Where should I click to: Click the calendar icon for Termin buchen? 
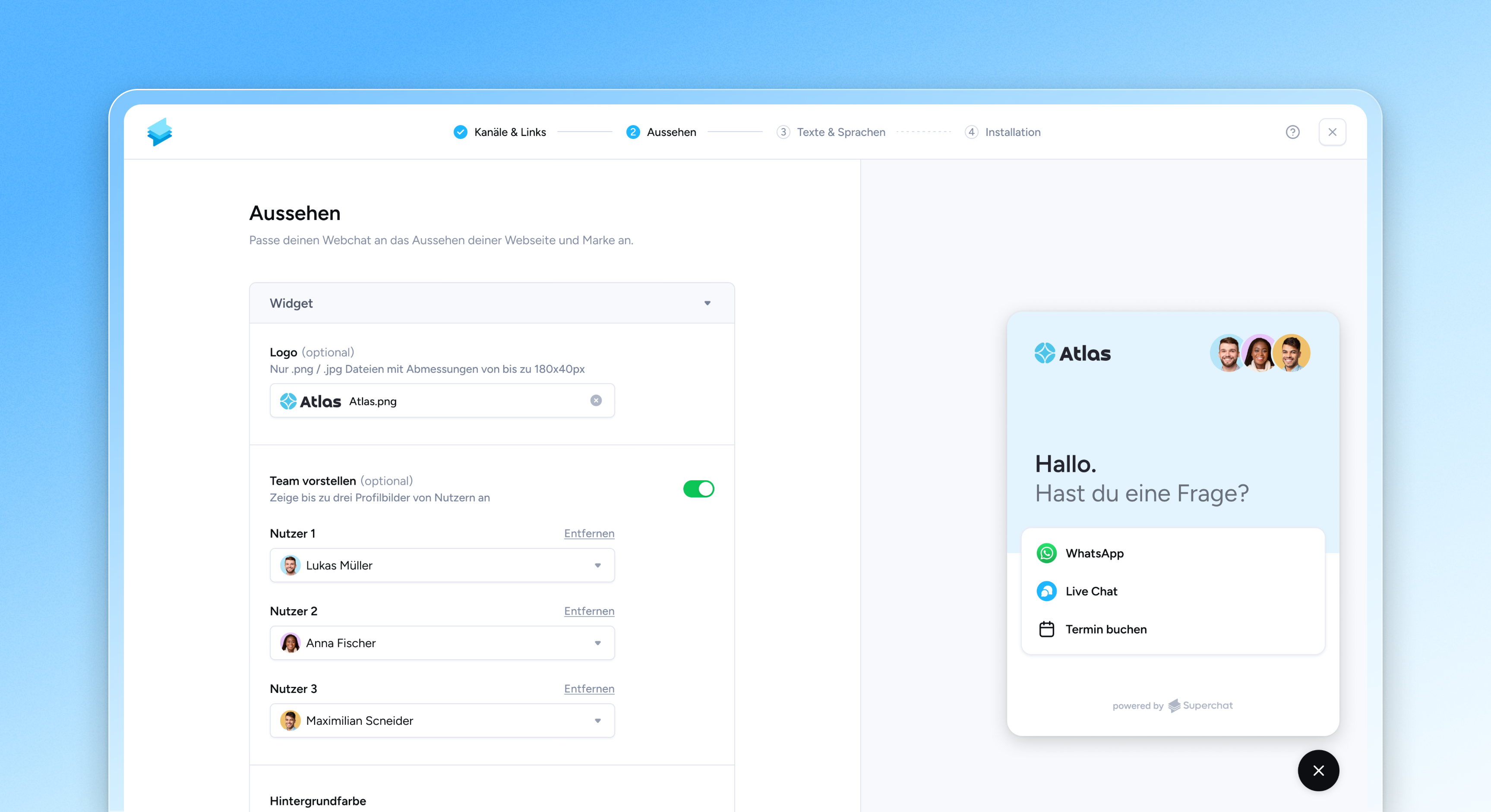pos(1046,629)
